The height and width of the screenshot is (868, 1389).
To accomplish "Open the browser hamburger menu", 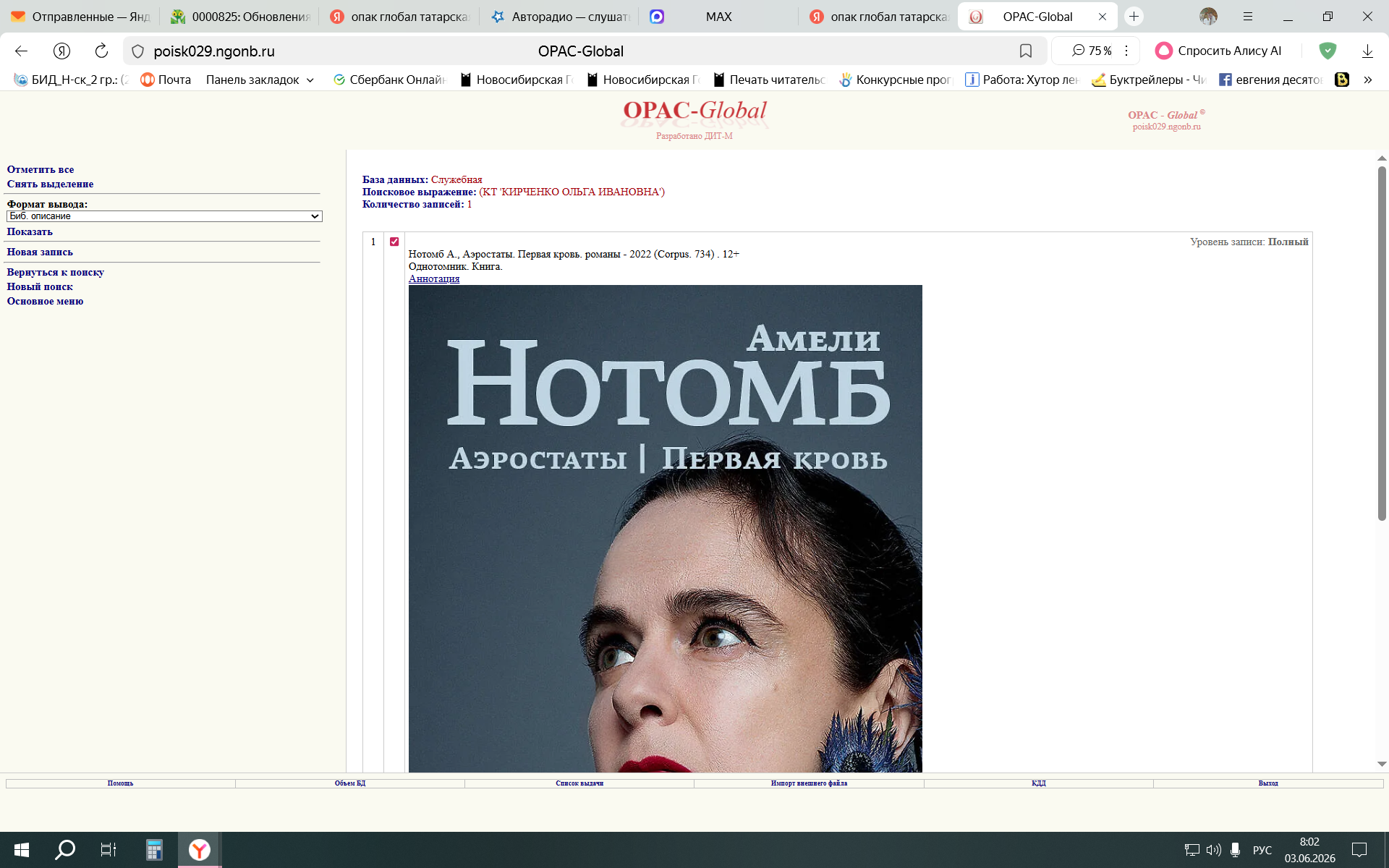I will pos(1248,16).
